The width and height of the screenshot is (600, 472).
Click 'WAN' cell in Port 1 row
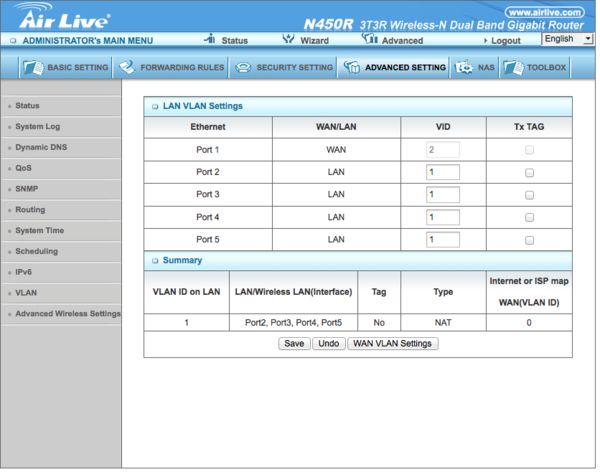coord(336,150)
